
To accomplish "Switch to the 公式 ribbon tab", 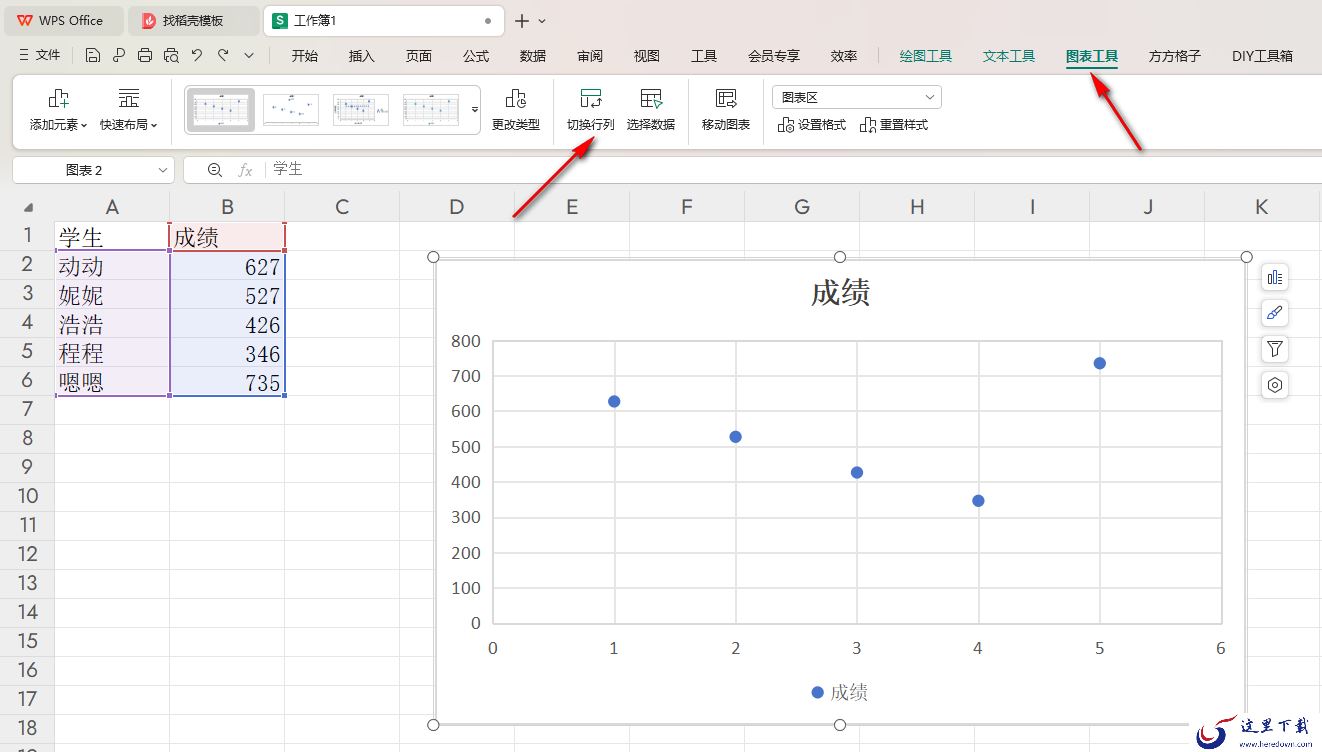I will click(476, 56).
